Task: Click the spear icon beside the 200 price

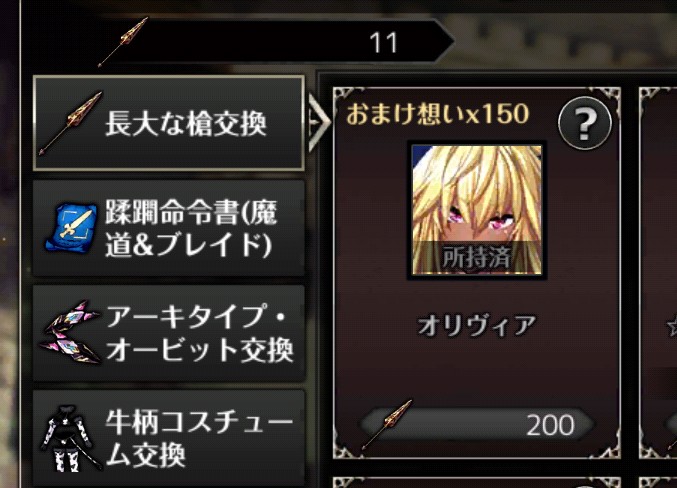Action: click(x=387, y=424)
